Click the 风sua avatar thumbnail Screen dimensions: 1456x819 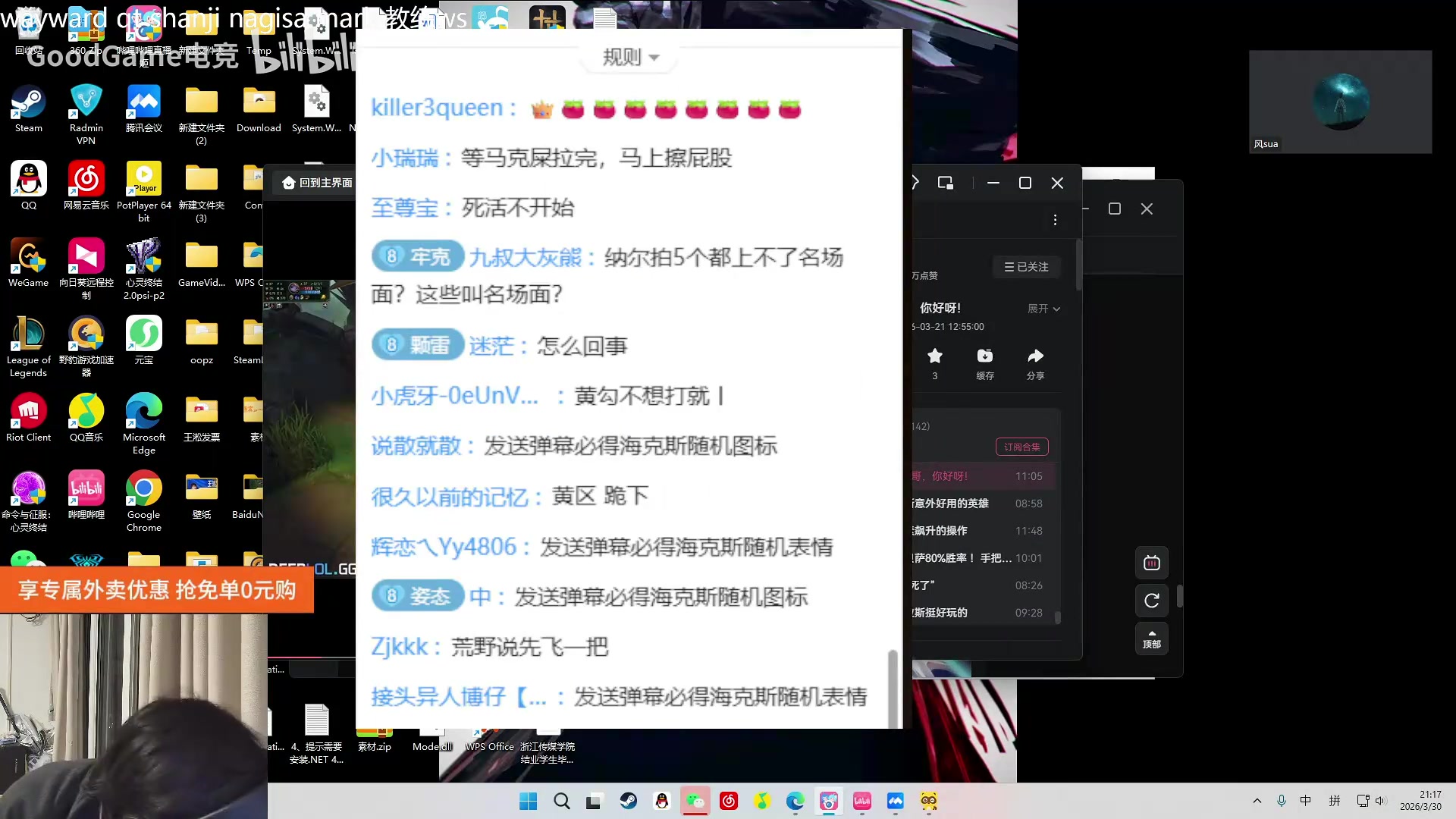point(1340,102)
